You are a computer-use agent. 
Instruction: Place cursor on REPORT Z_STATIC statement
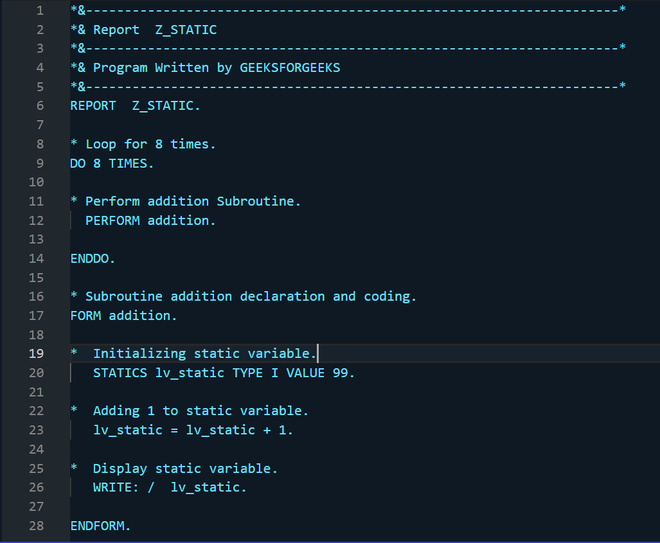(135, 105)
